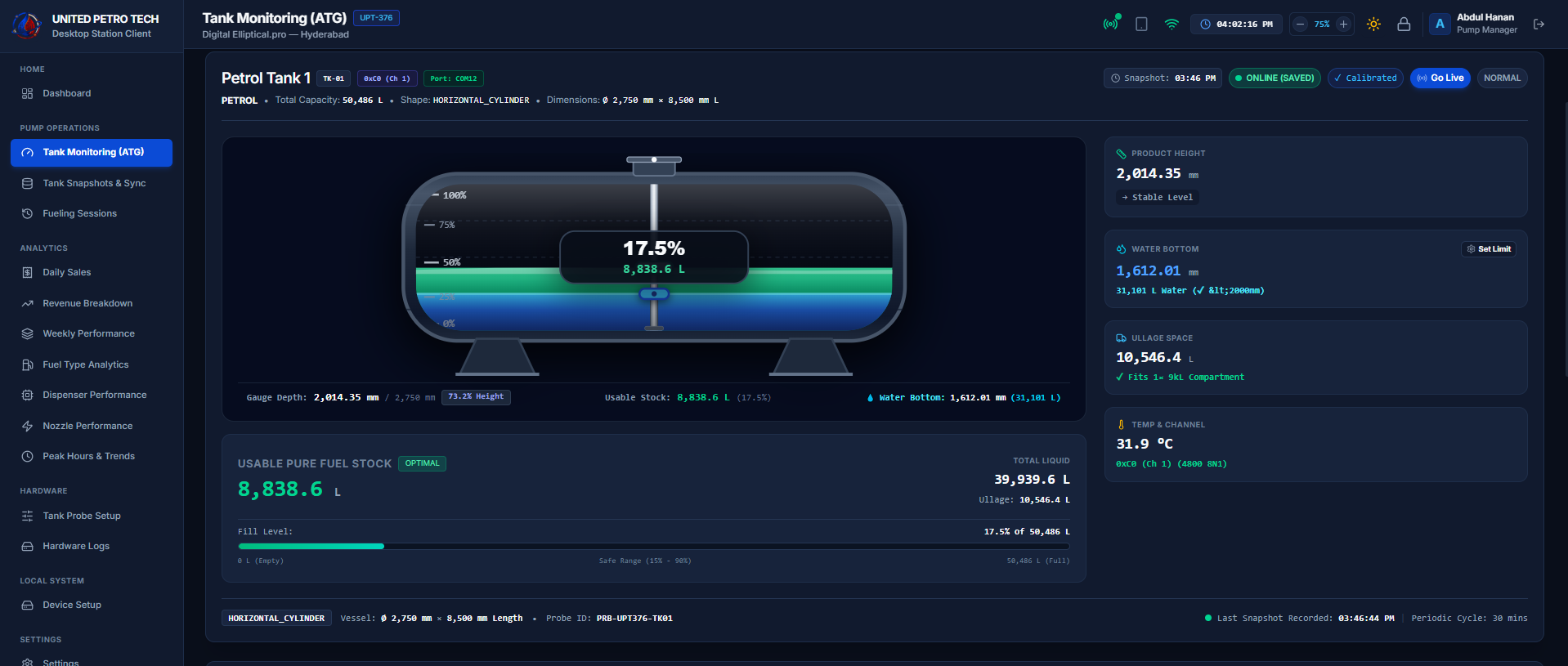This screenshot has height=666, width=1568.
Task: Click the Fill Level progress bar
Action: tap(653, 546)
